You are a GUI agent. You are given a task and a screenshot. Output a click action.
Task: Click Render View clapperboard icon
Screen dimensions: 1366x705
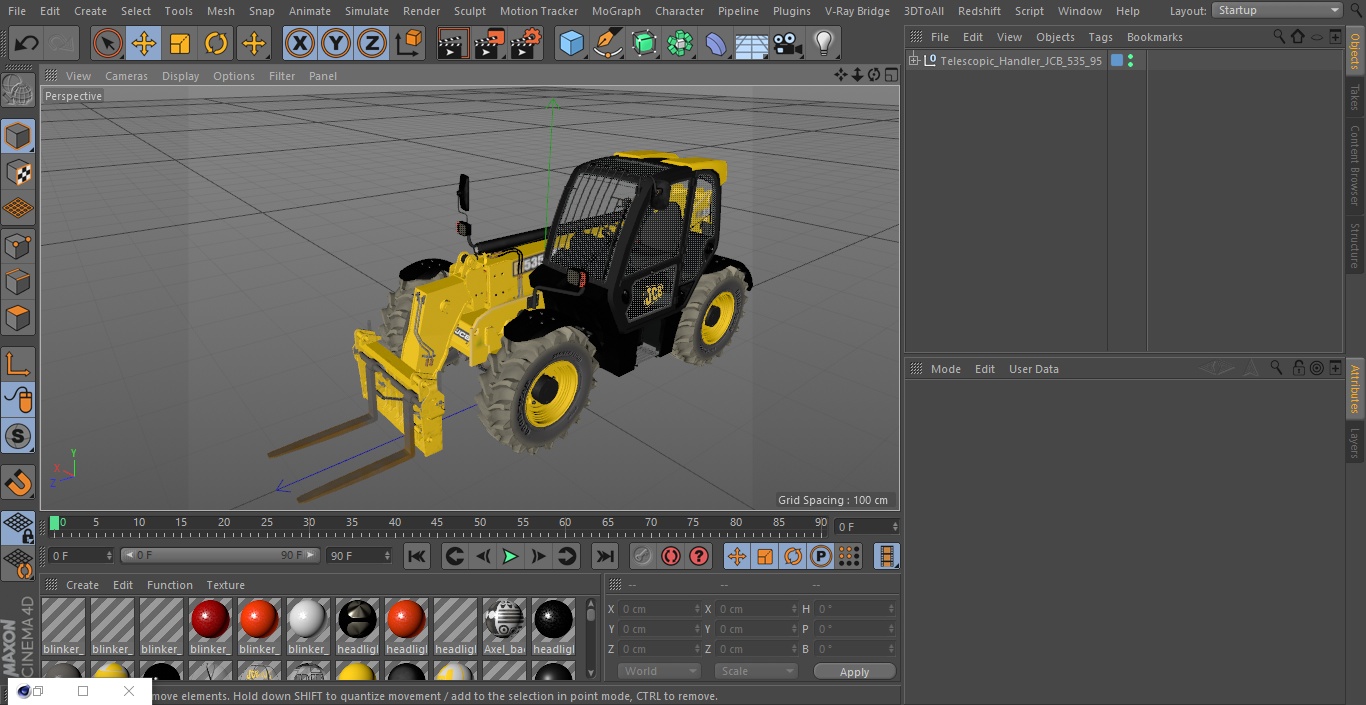pos(453,43)
